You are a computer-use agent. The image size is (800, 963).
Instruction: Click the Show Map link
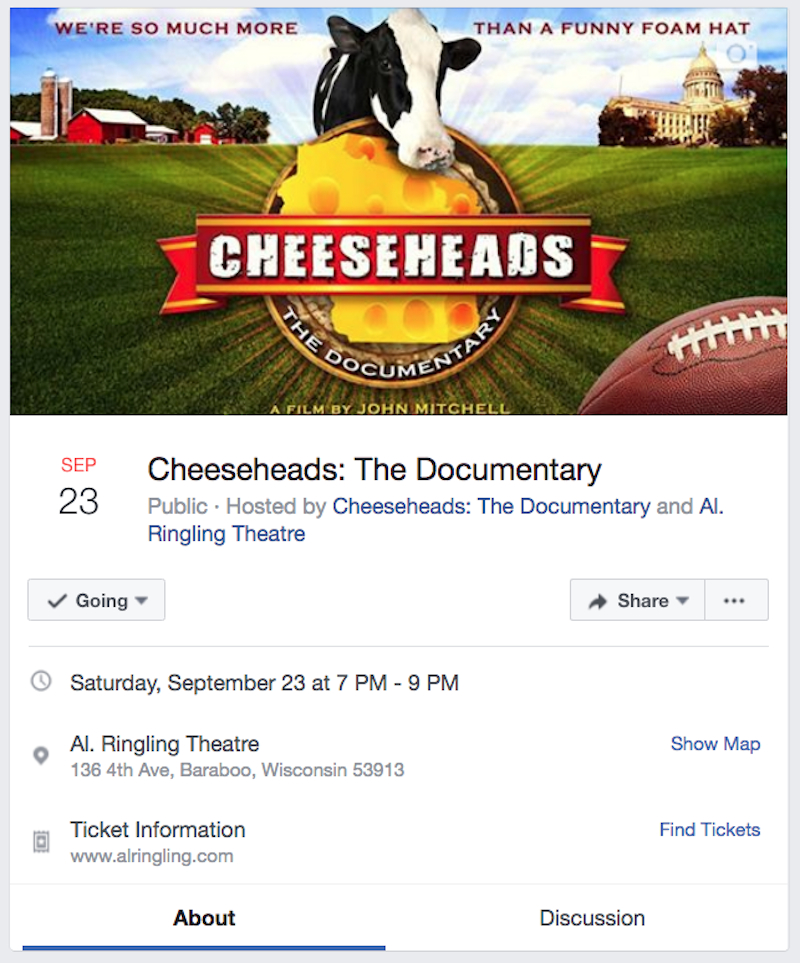click(715, 744)
